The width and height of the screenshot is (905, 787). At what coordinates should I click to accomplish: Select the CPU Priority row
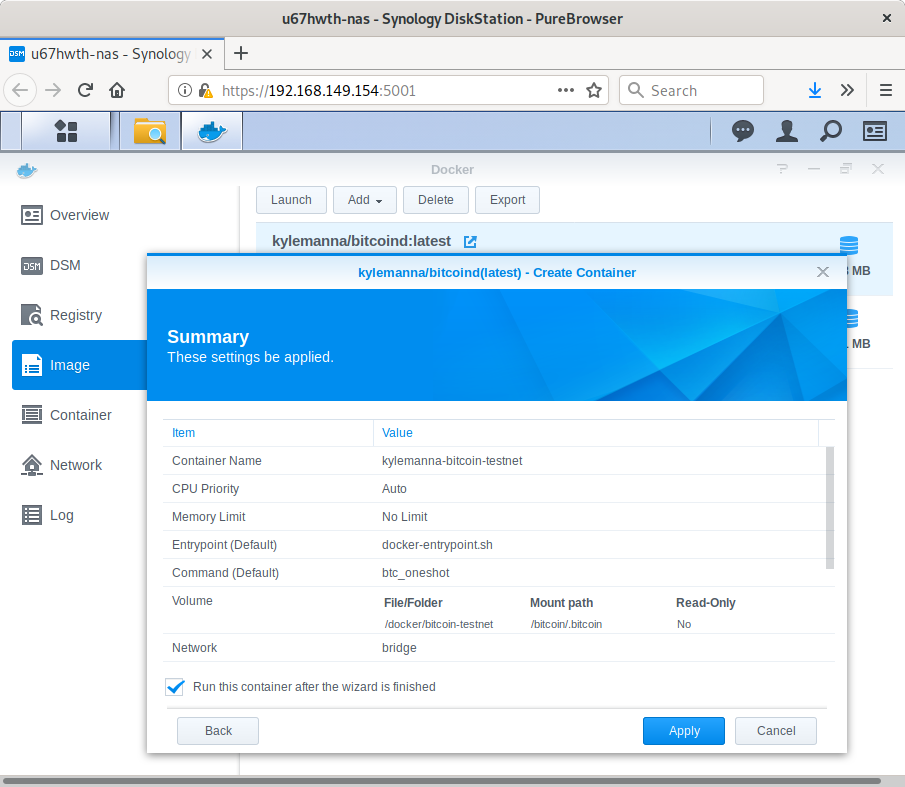tap(499, 489)
